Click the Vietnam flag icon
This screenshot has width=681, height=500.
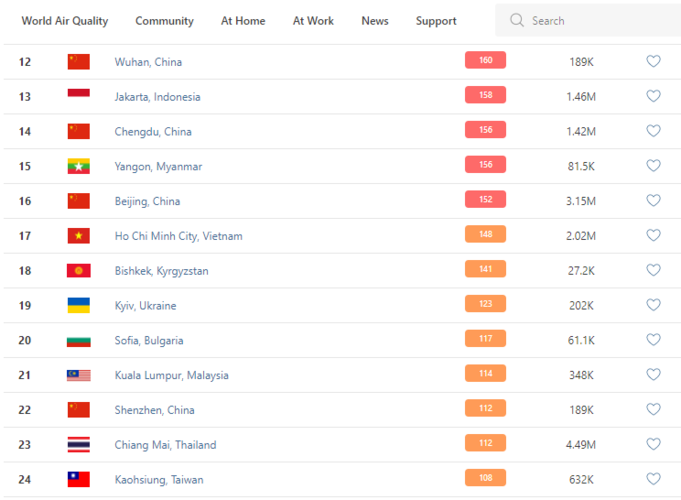[x=78, y=236]
